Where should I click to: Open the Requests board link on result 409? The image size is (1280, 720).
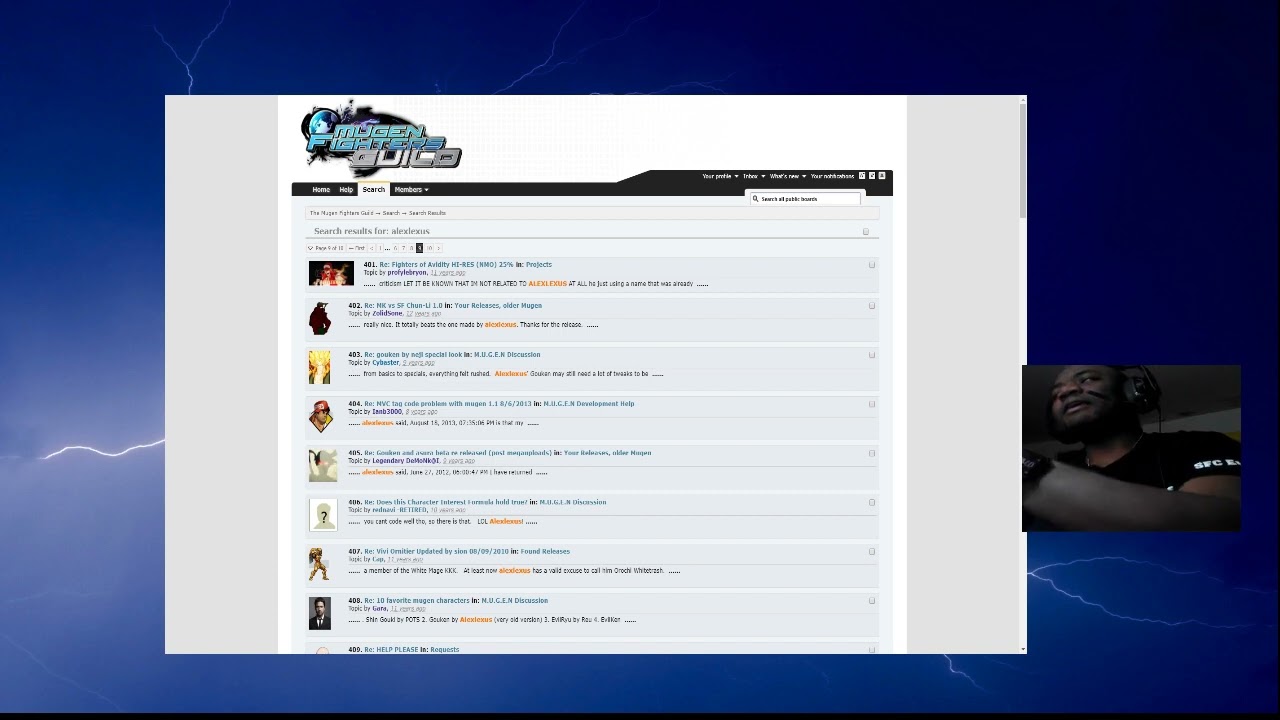(444, 650)
